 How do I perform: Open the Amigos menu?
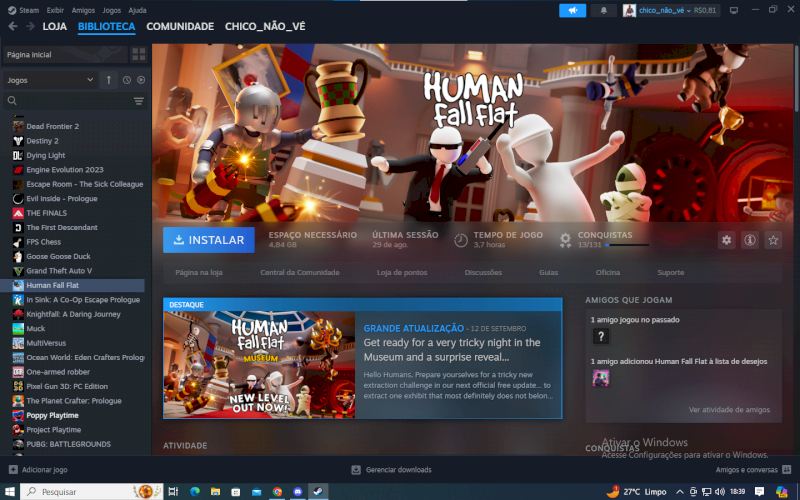click(x=83, y=10)
